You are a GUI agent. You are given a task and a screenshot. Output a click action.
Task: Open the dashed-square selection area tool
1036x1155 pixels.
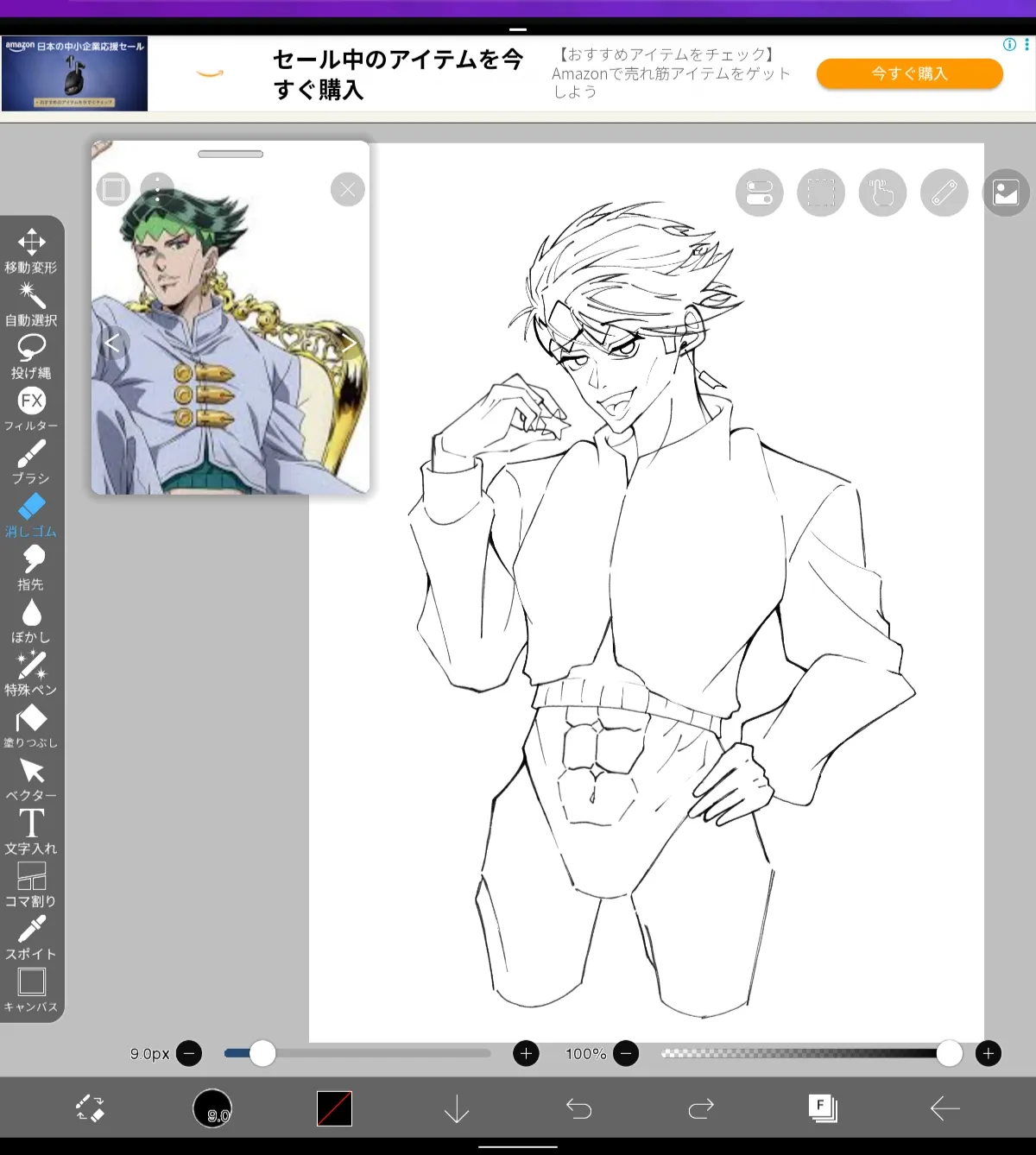(x=821, y=192)
